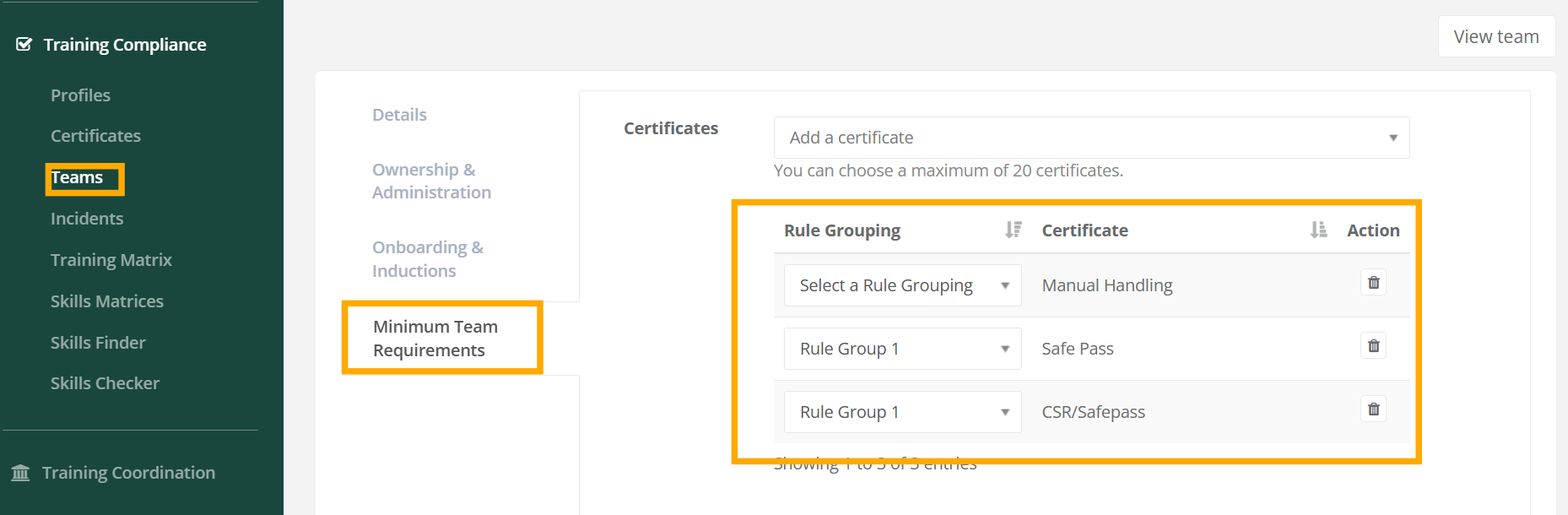The height and width of the screenshot is (515, 1568).
Task: Remove the CSR/Safepass certificate via trash icon
Action: point(1373,409)
